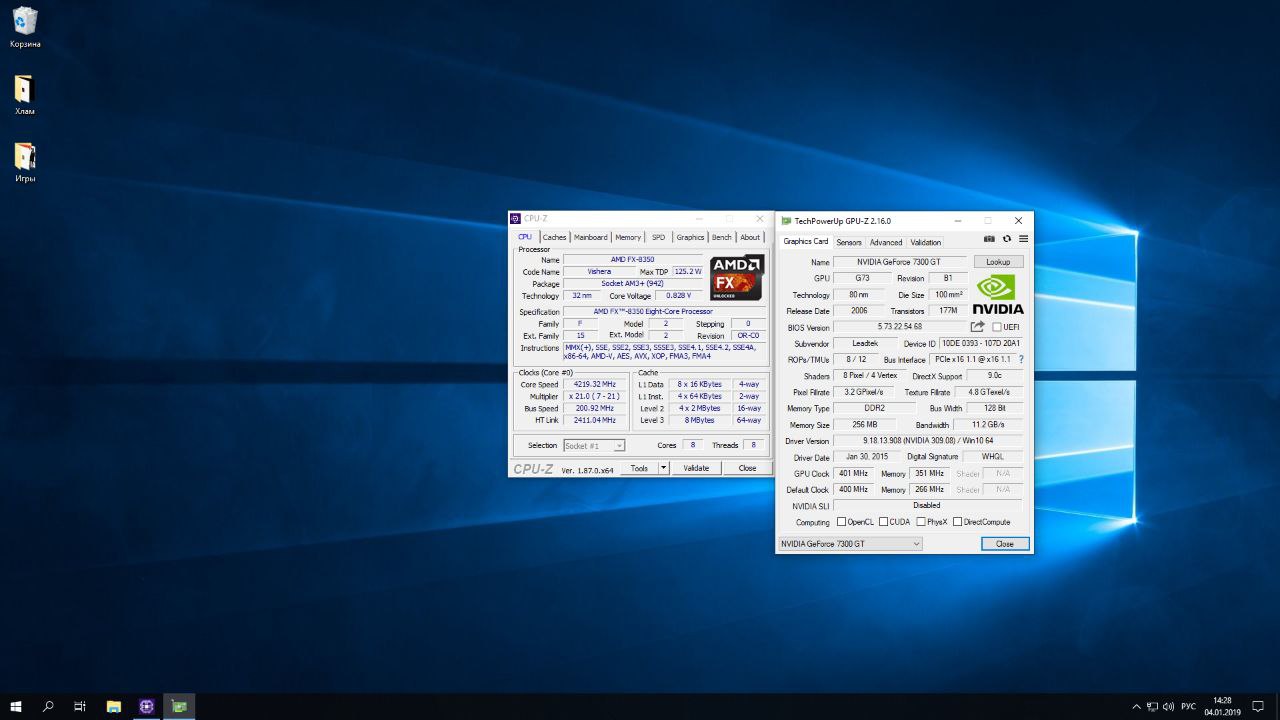
Task: Click the Close button in GPU-Z
Action: 1004,544
